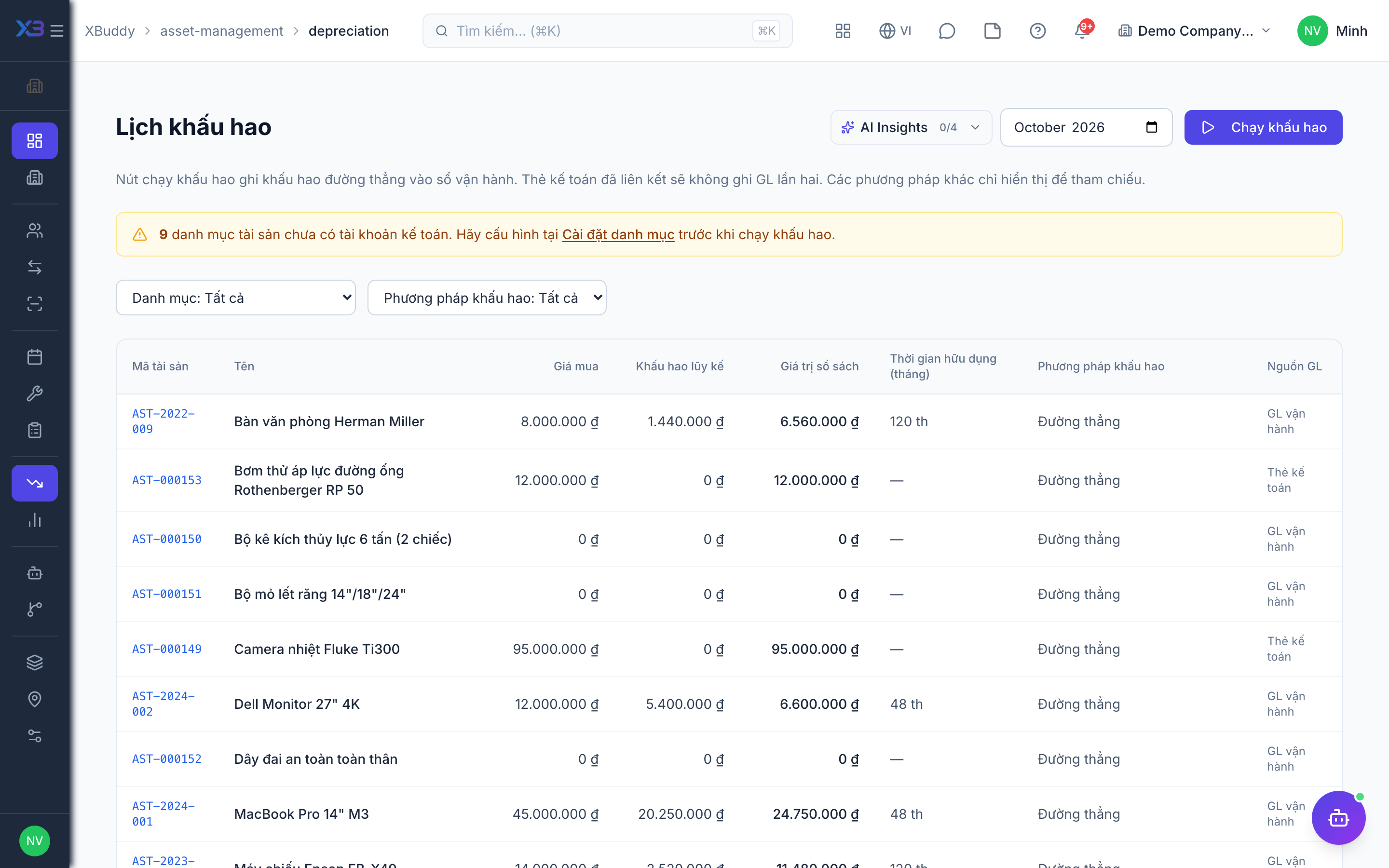Expand the Demo Company switcher
This screenshot has height=868, width=1389.
[x=1195, y=31]
